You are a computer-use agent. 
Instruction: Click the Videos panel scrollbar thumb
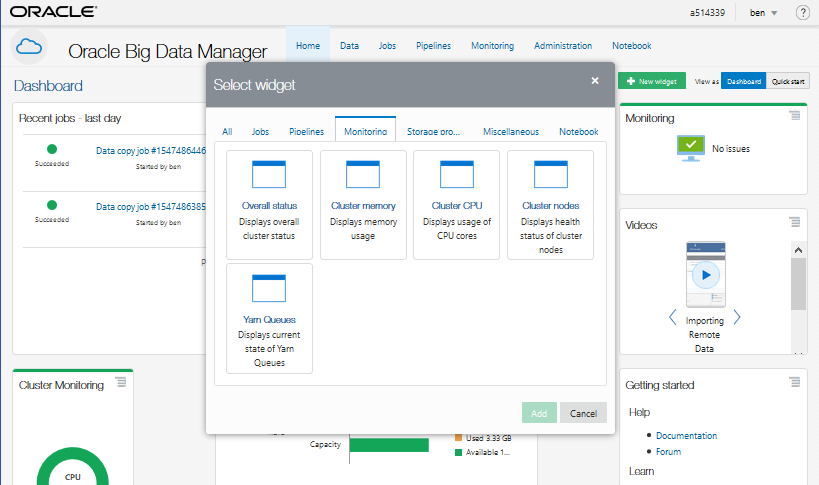click(798, 284)
